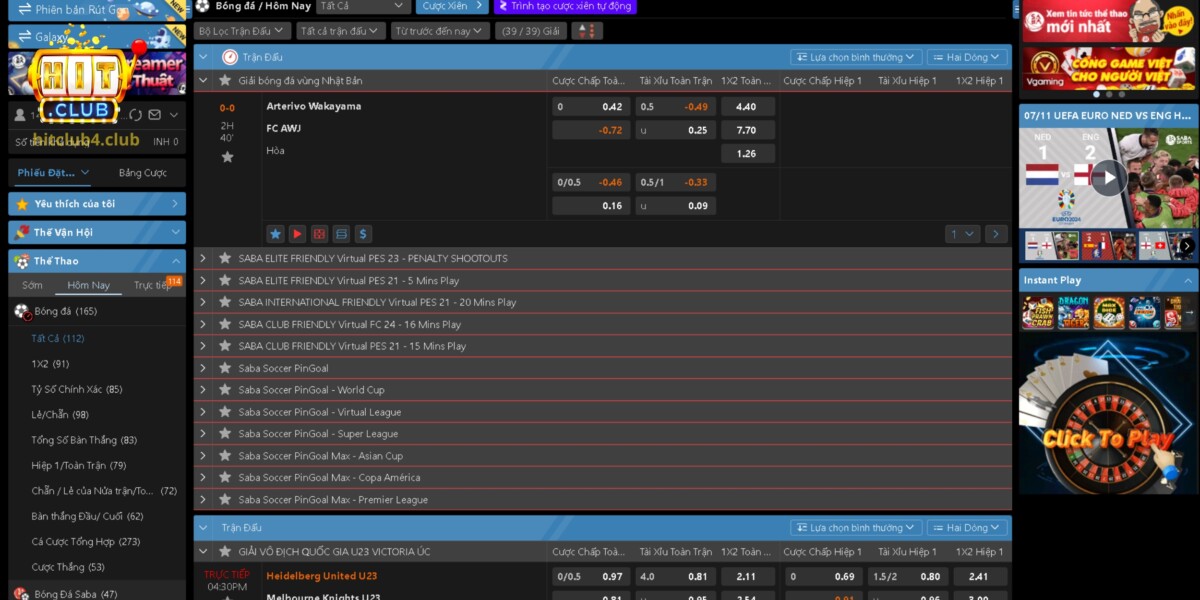Screen dimensions: 1200x600
Task: Click the red grid icon below match
Action: point(319,234)
